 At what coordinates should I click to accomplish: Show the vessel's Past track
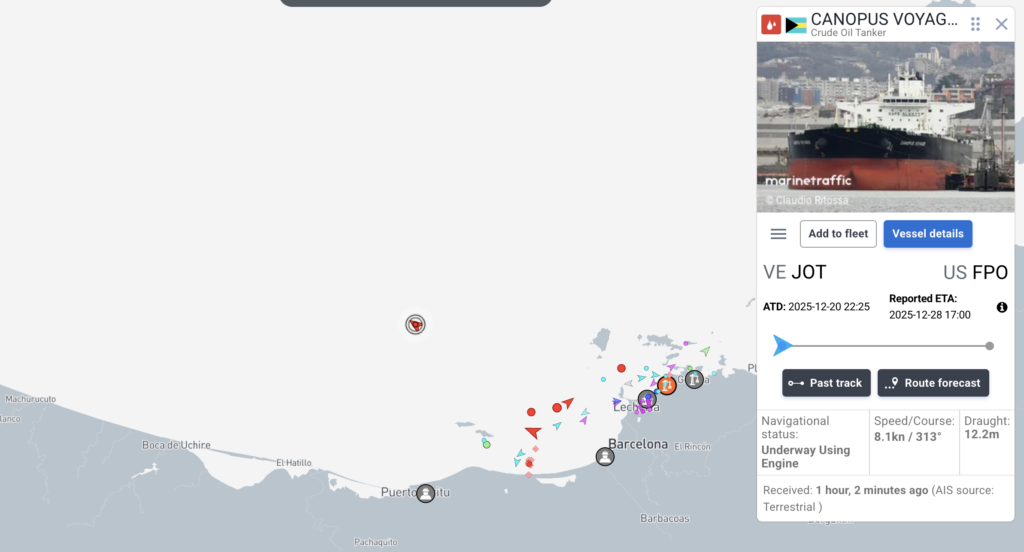click(x=826, y=383)
